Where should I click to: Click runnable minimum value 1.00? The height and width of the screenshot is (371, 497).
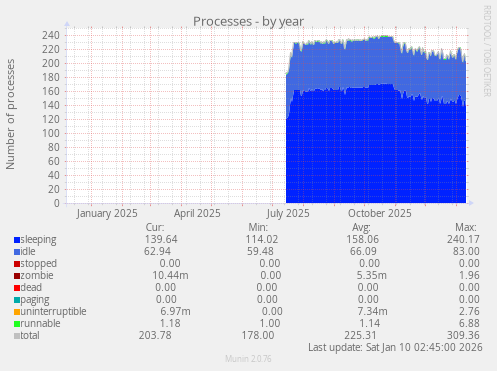point(270,323)
